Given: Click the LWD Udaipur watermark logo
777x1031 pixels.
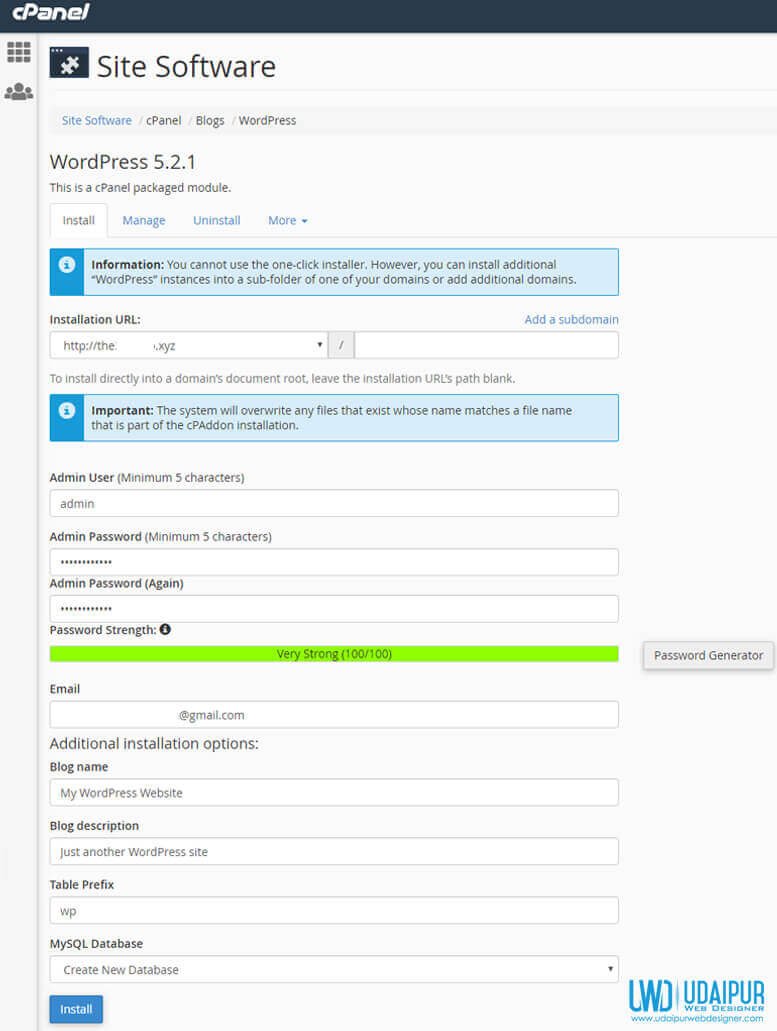Looking at the screenshot, I should (696, 1000).
